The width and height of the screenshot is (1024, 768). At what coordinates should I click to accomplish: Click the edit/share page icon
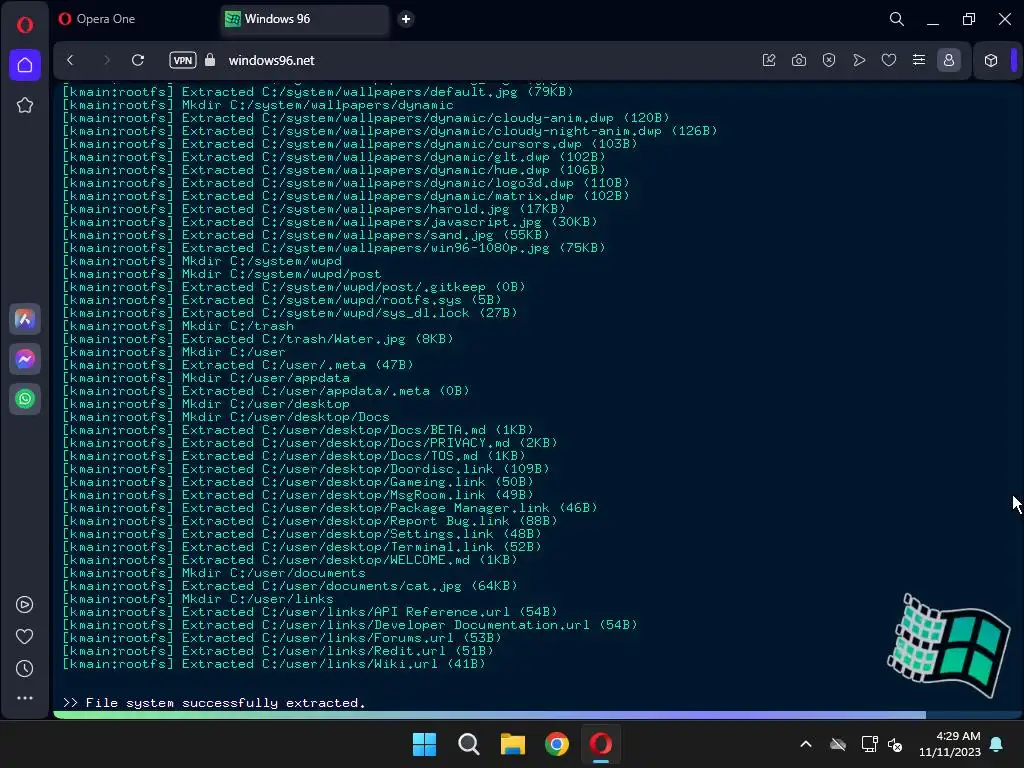point(769,60)
